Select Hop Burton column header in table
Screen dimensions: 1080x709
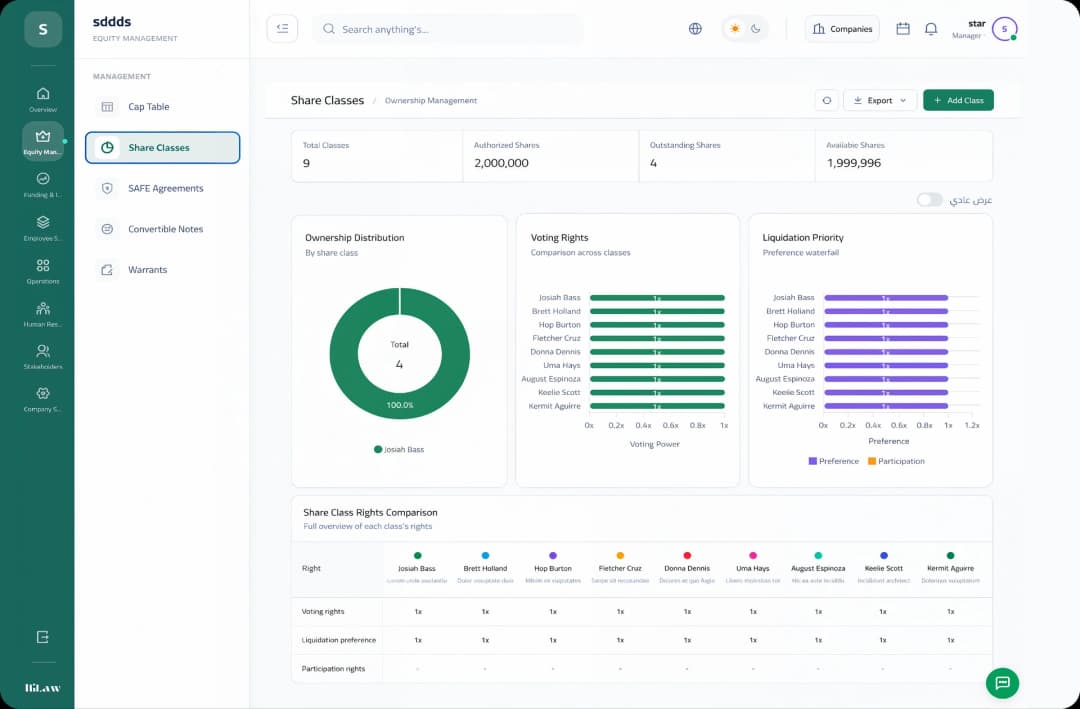552,568
